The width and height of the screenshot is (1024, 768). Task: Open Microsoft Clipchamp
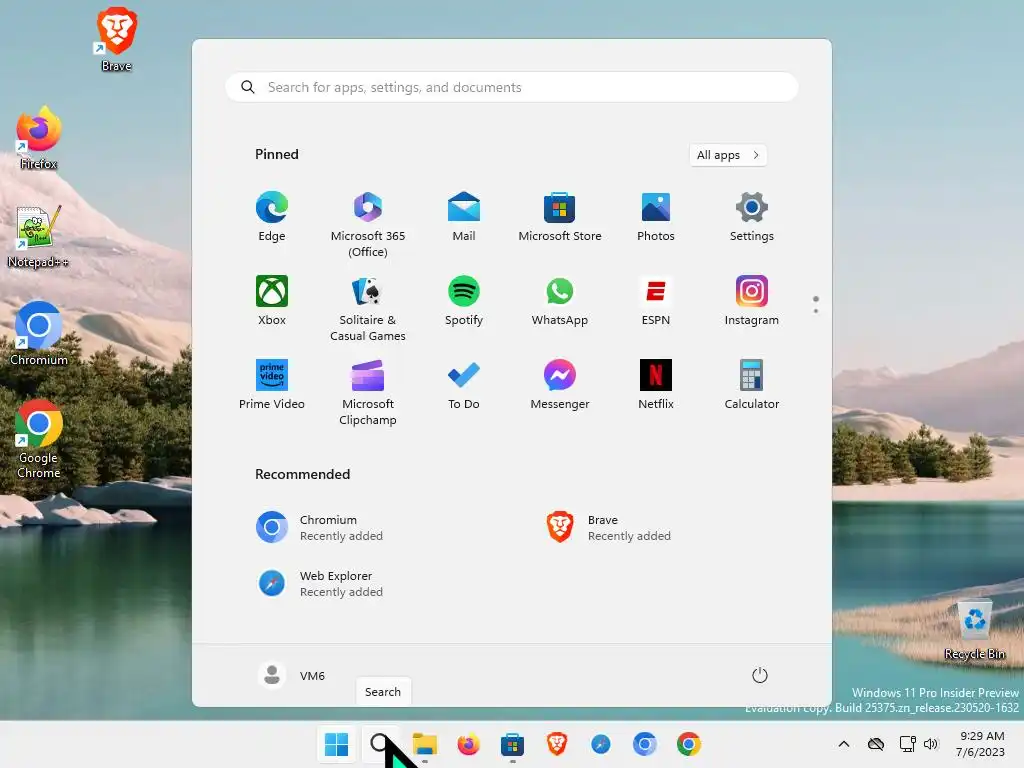tap(368, 392)
